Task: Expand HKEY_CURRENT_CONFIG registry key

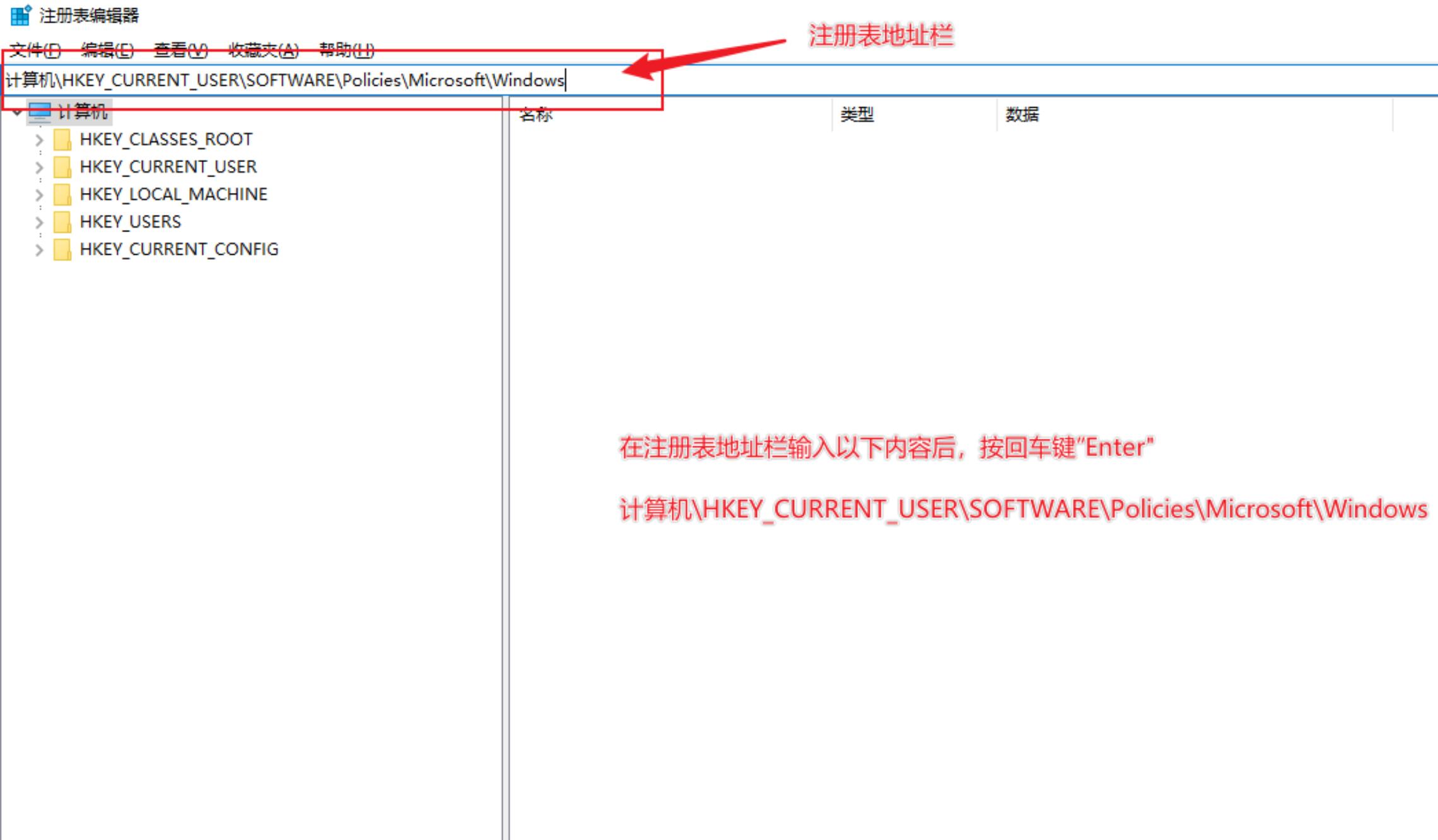Action: tap(35, 248)
